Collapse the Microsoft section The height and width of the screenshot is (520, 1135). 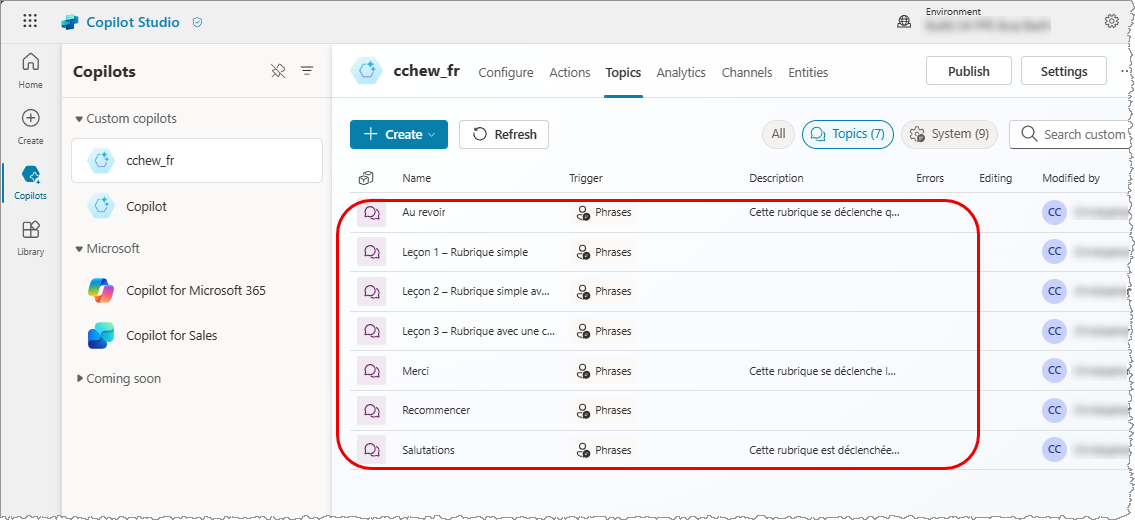(79, 248)
